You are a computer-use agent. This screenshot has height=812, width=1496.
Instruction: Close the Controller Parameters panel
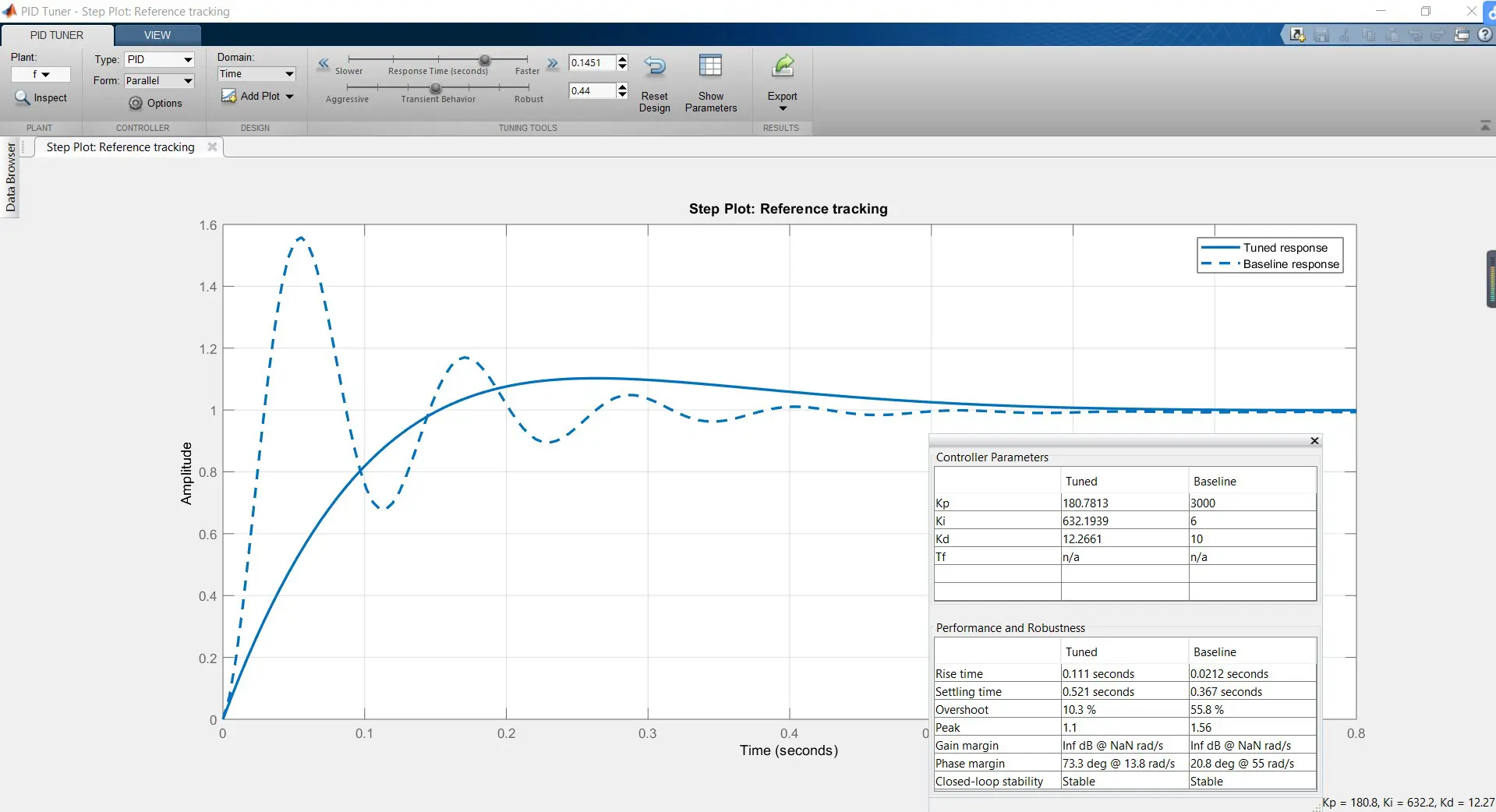pyautogui.click(x=1314, y=441)
